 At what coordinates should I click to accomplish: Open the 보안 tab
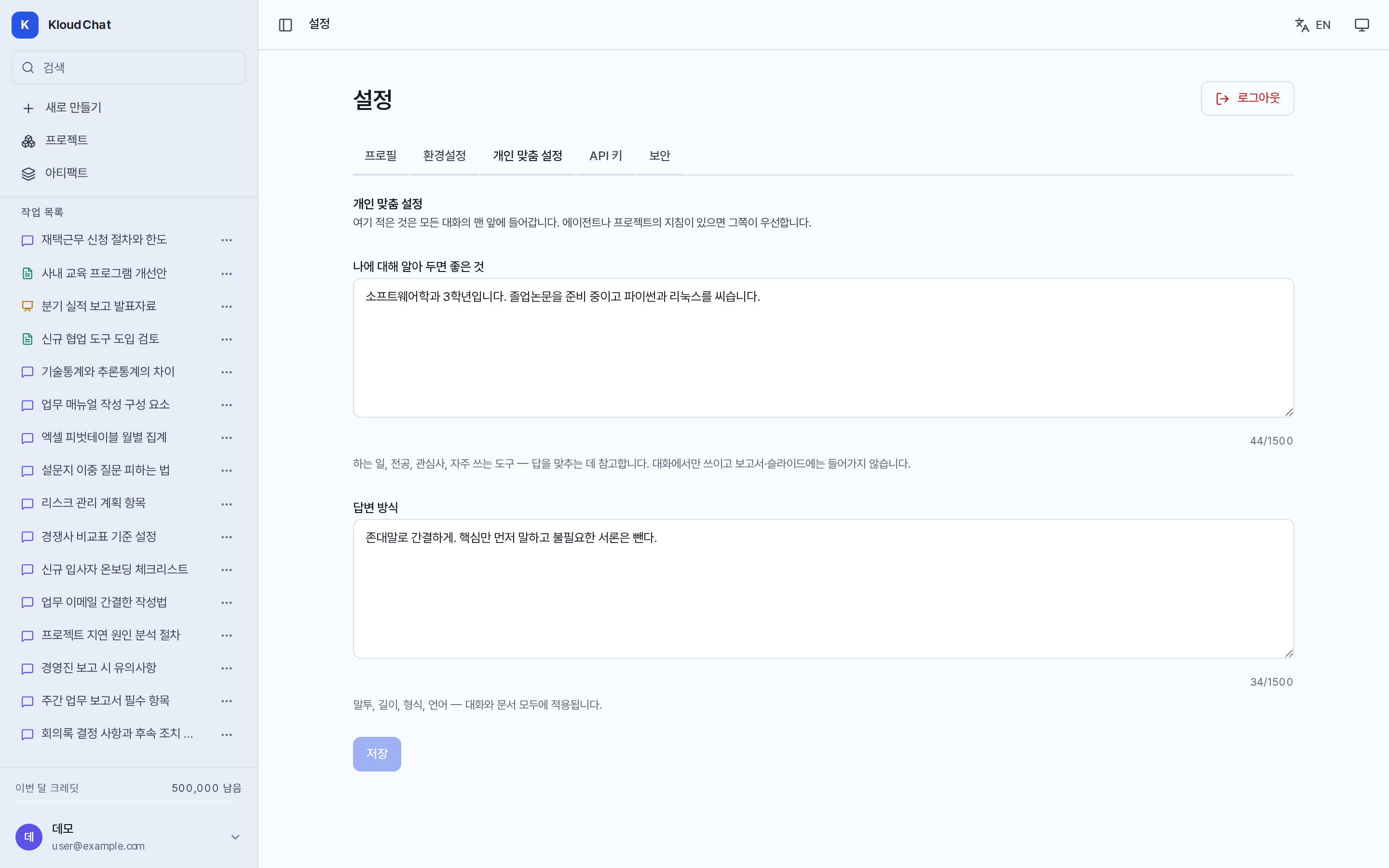(x=659, y=156)
